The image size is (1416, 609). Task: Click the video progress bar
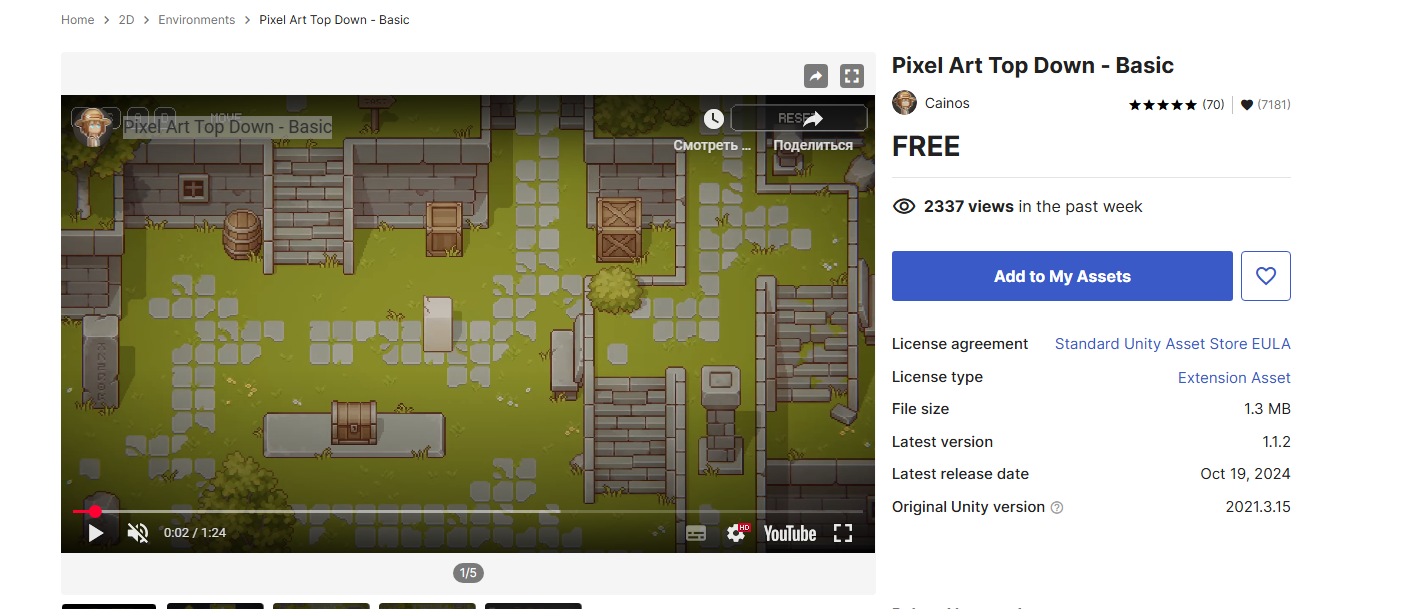pos(468,511)
